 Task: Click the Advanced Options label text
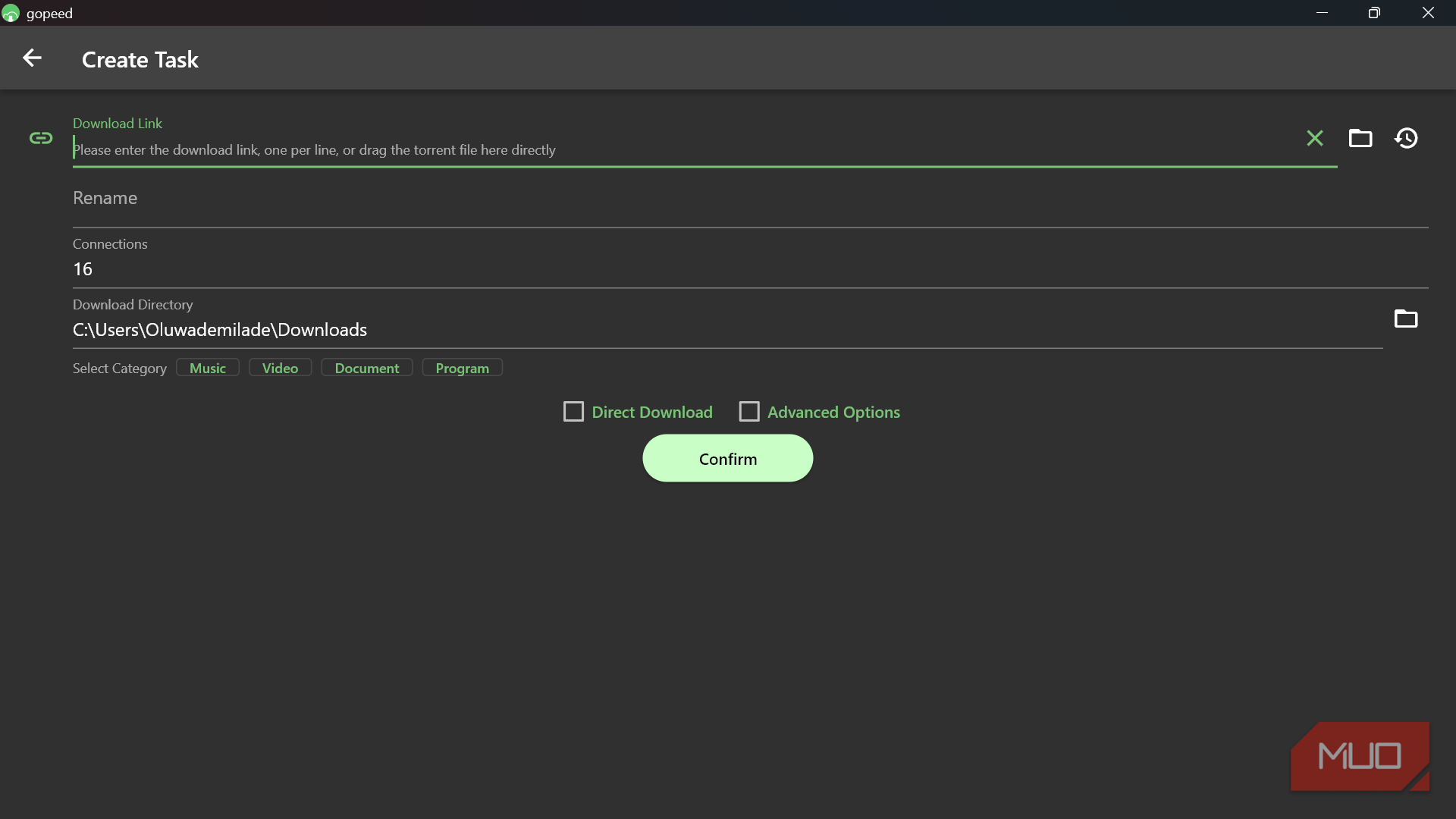click(x=833, y=413)
